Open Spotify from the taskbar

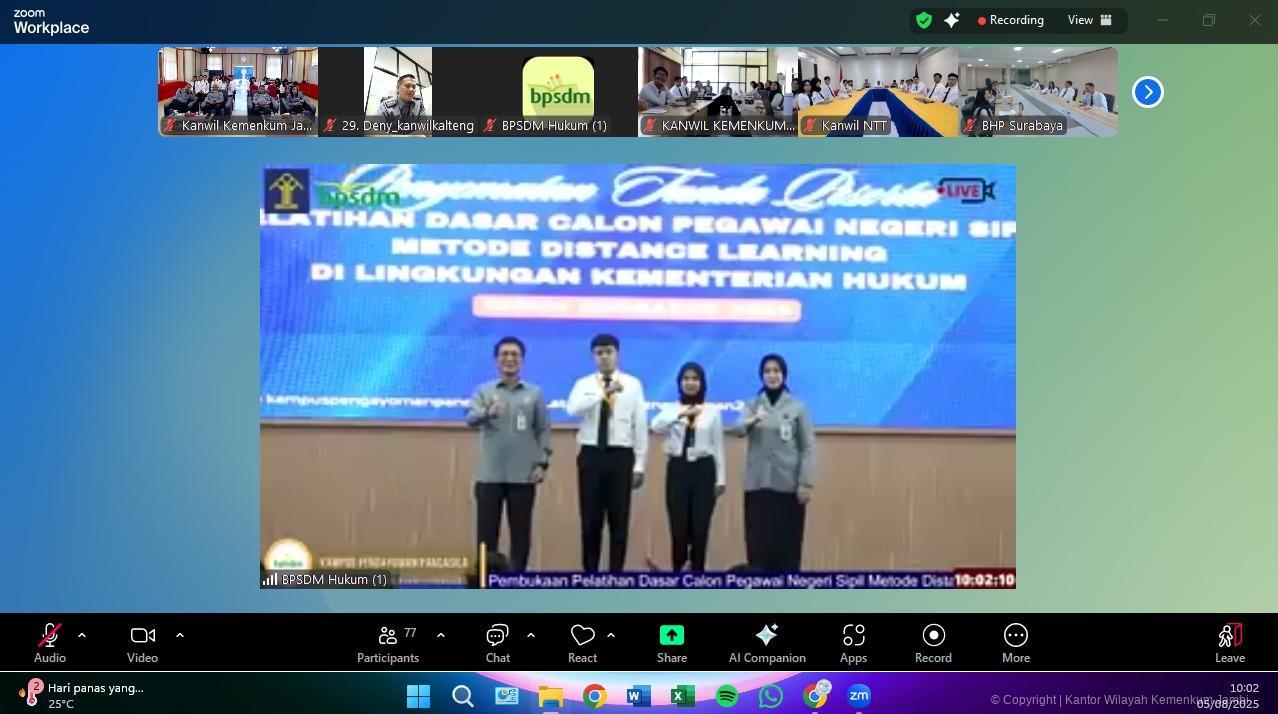click(728, 696)
